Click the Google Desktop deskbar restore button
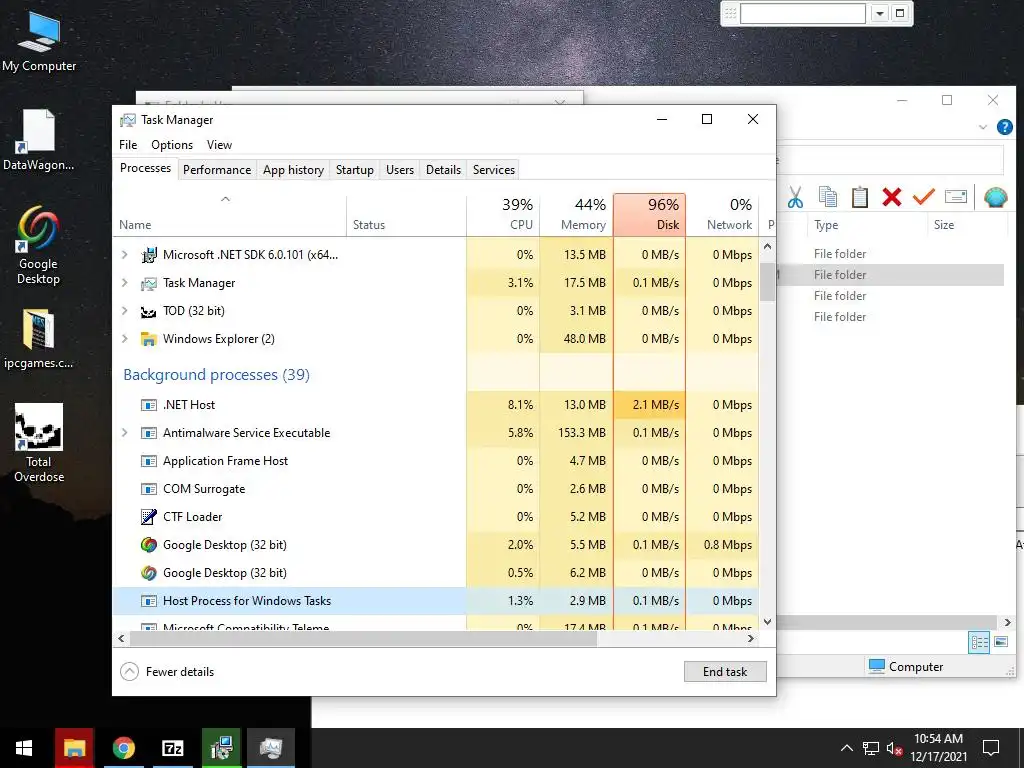This screenshot has width=1024, height=768. click(900, 13)
